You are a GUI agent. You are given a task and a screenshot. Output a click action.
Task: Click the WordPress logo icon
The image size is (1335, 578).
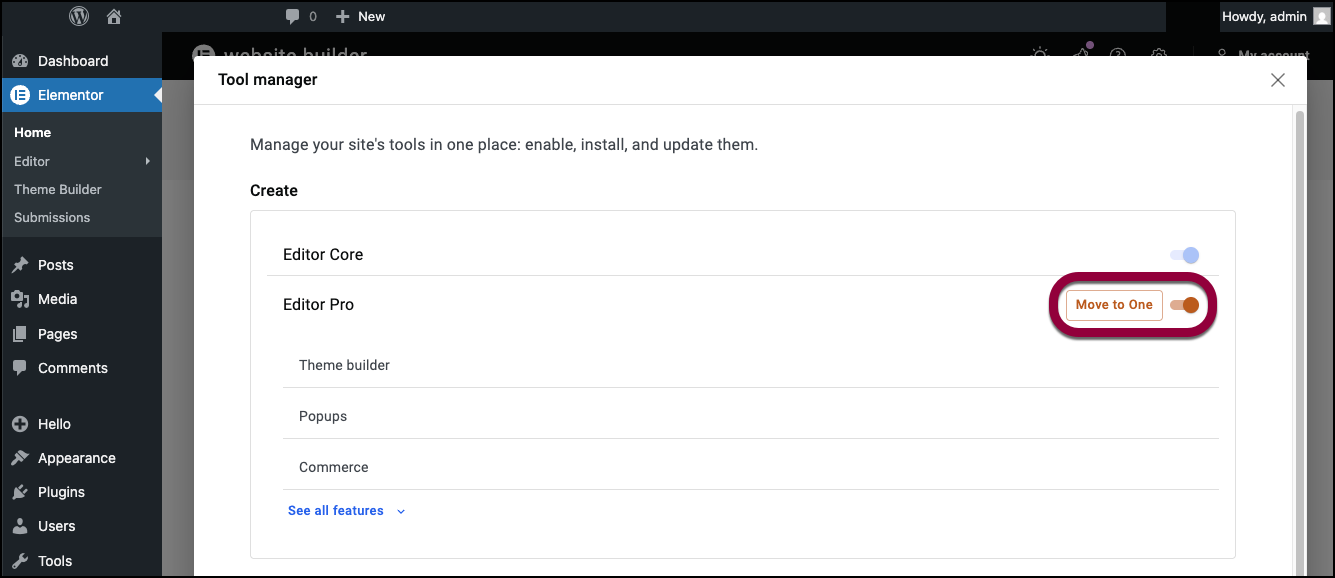(79, 16)
